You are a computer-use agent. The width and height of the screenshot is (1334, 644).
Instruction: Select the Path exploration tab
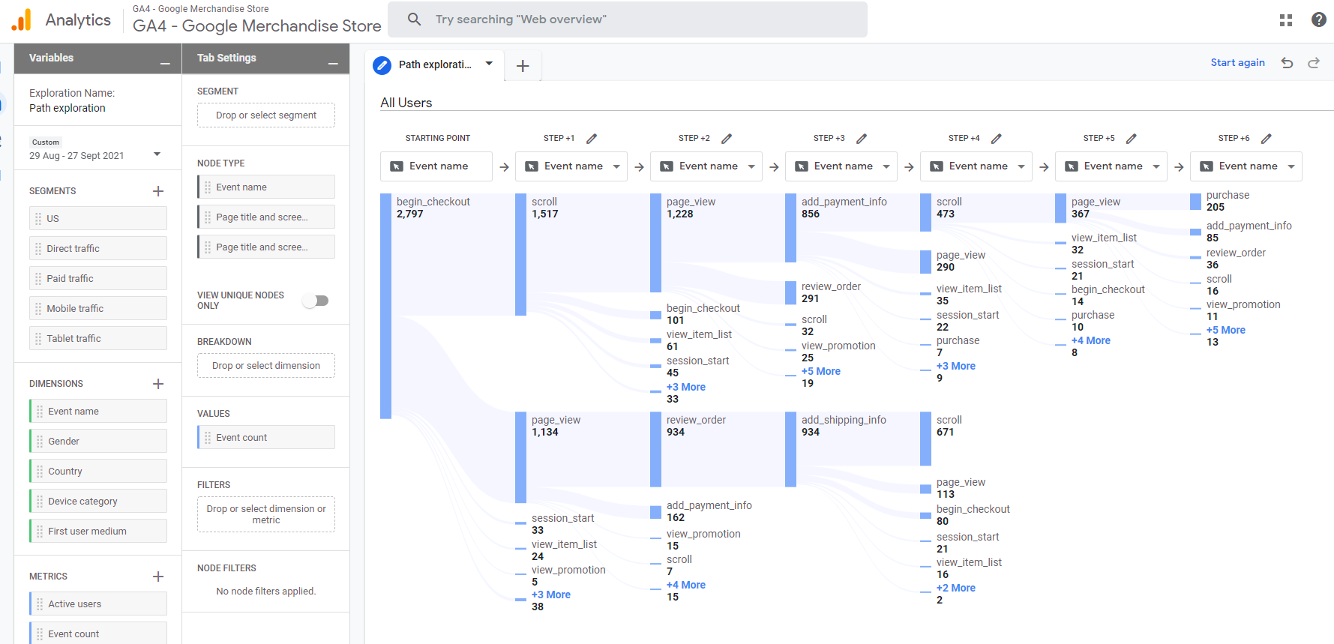point(434,65)
